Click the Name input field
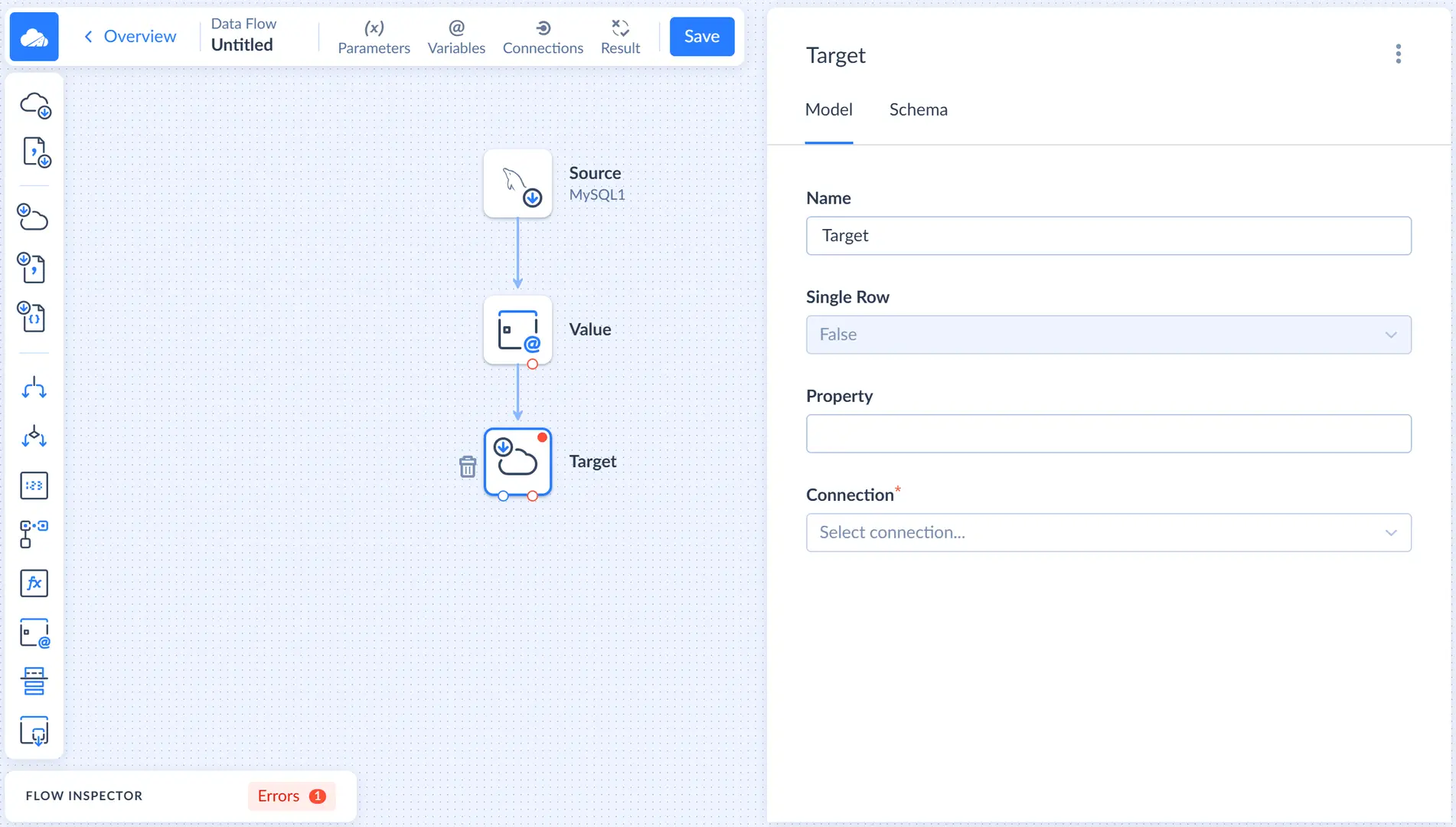This screenshot has height=827, width=1456. click(1108, 236)
